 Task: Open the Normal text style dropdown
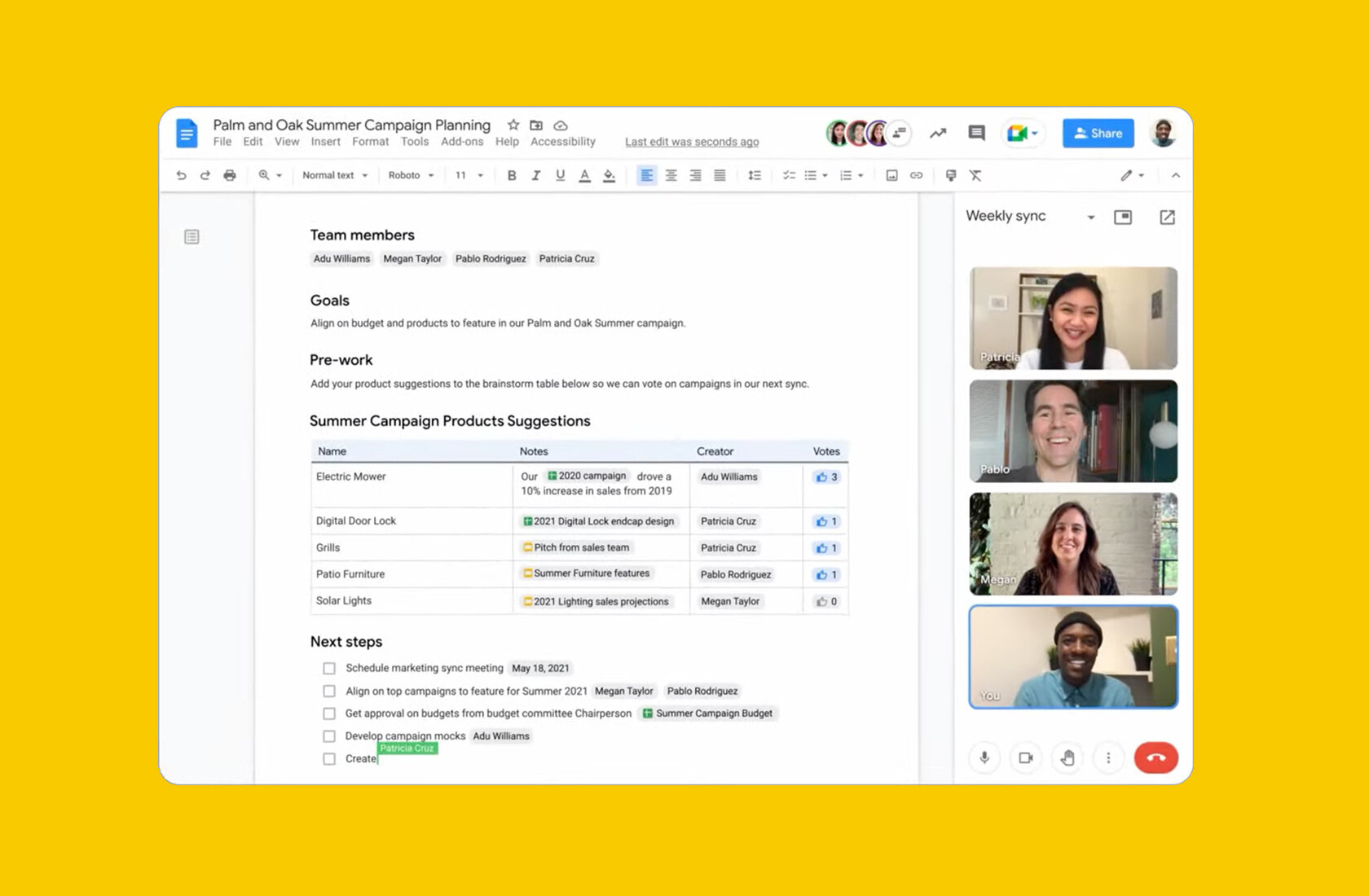335,175
